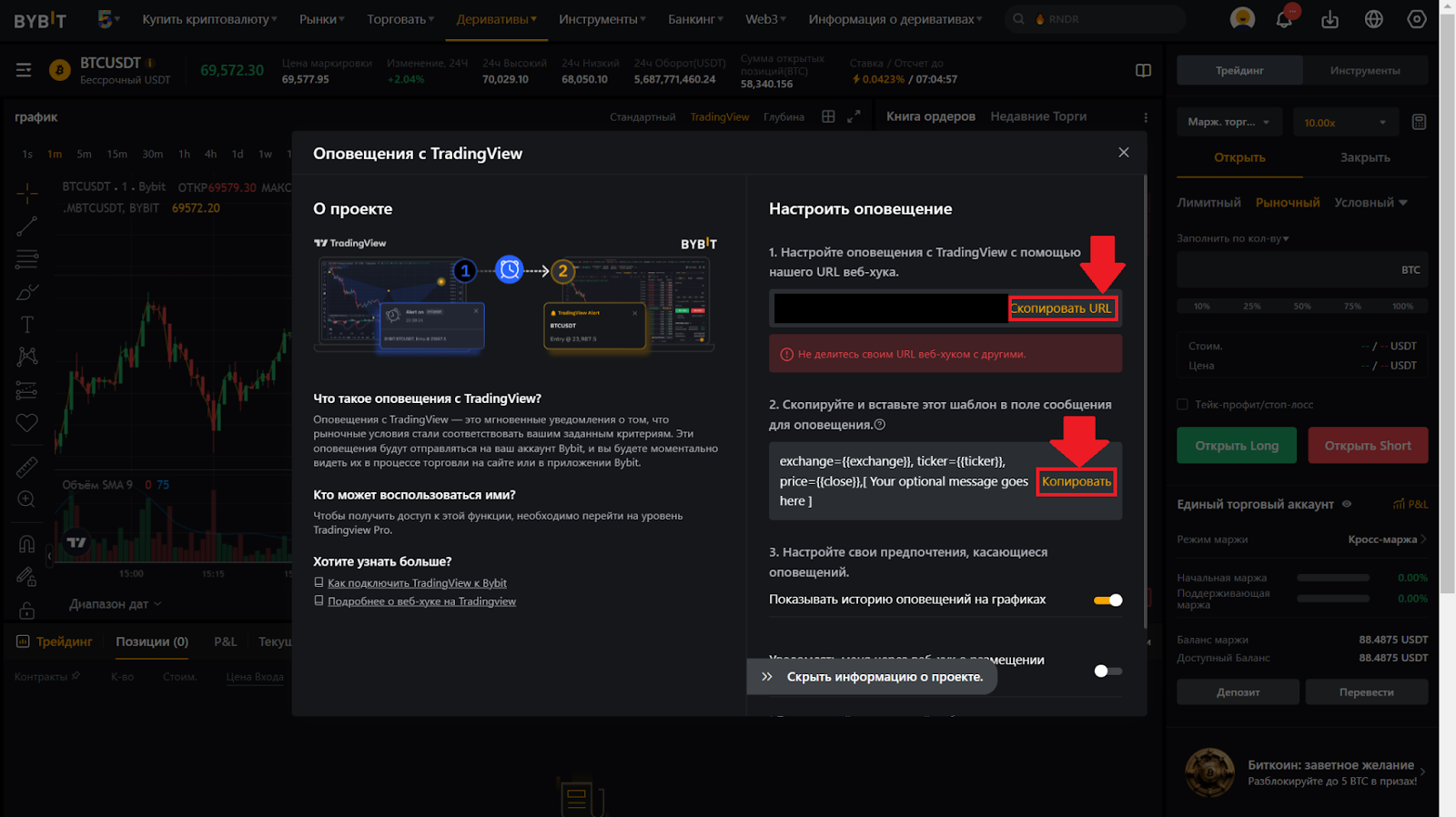Click the BTC quantity input field
The image size is (1456, 817).
(1302, 270)
